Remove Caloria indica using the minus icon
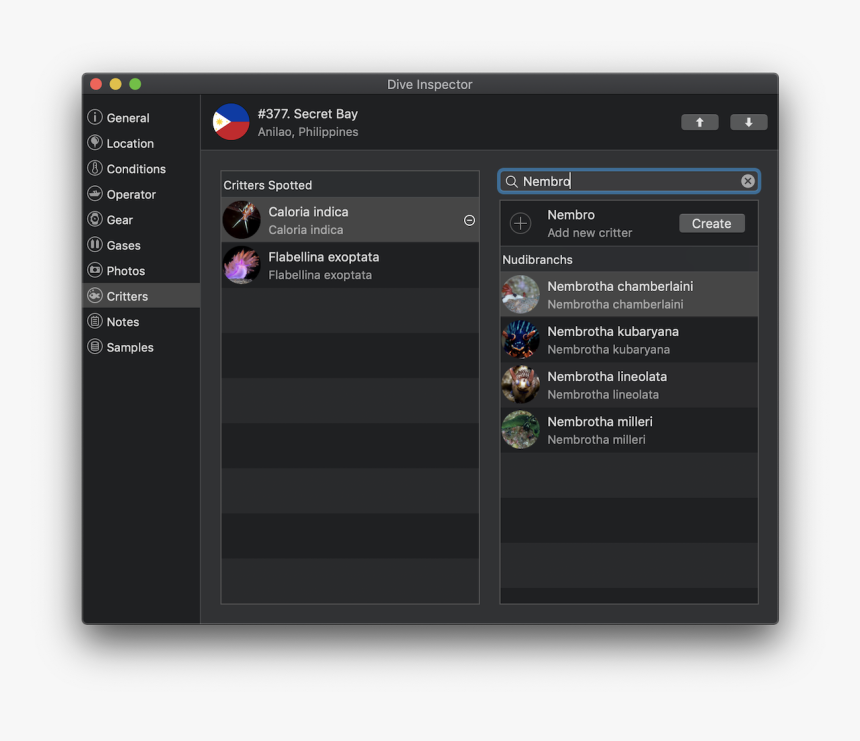Viewport: 860px width, 741px height. 469,221
